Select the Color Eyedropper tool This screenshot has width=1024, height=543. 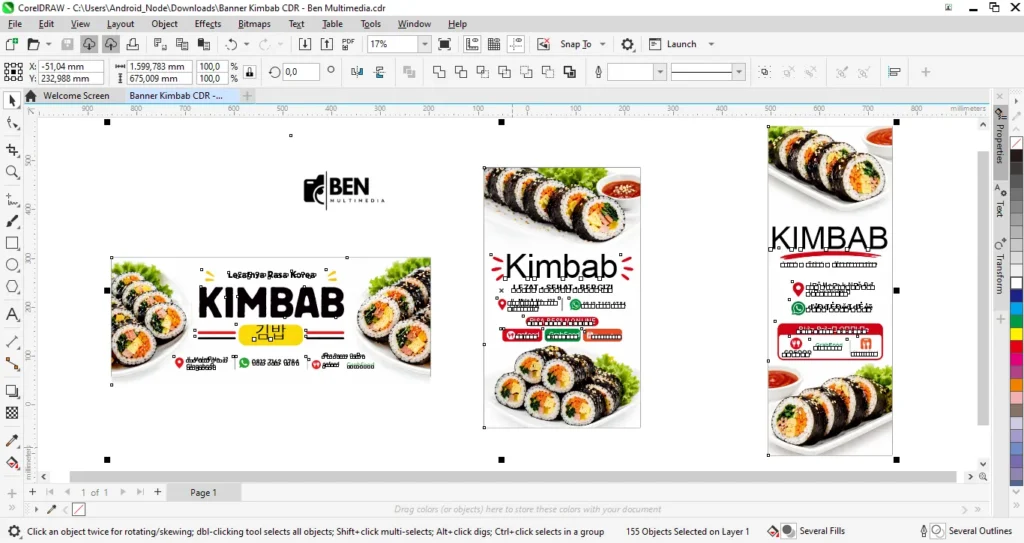coord(12,440)
